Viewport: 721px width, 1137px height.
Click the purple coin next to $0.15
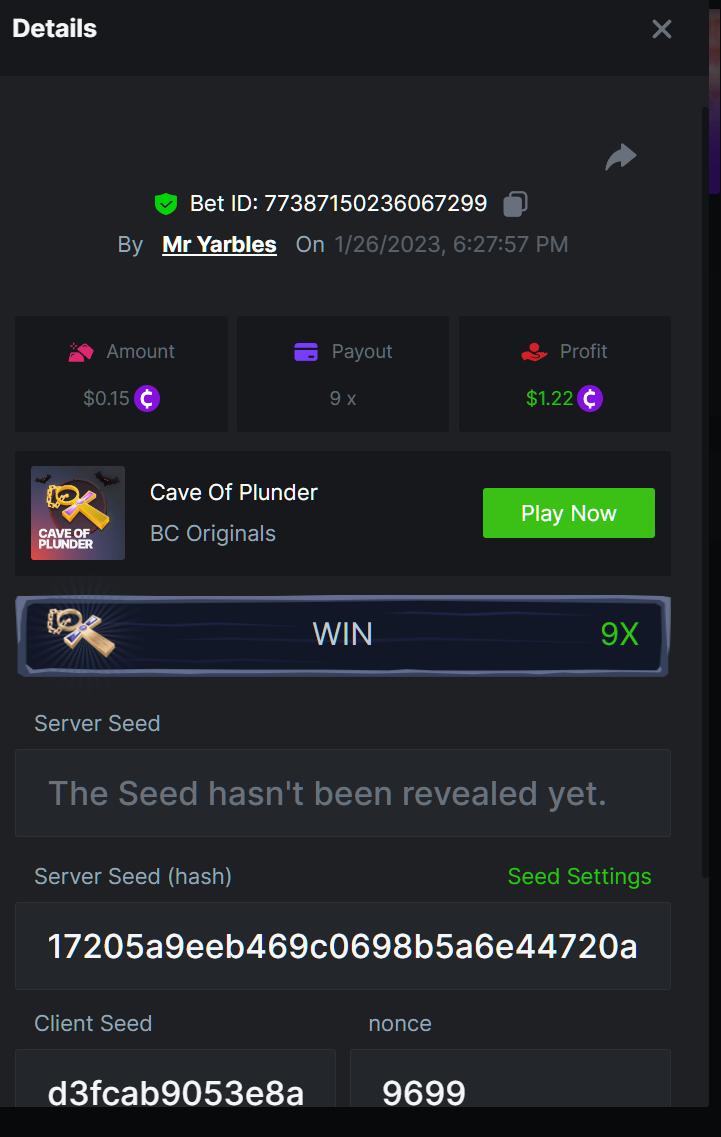pos(147,398)
